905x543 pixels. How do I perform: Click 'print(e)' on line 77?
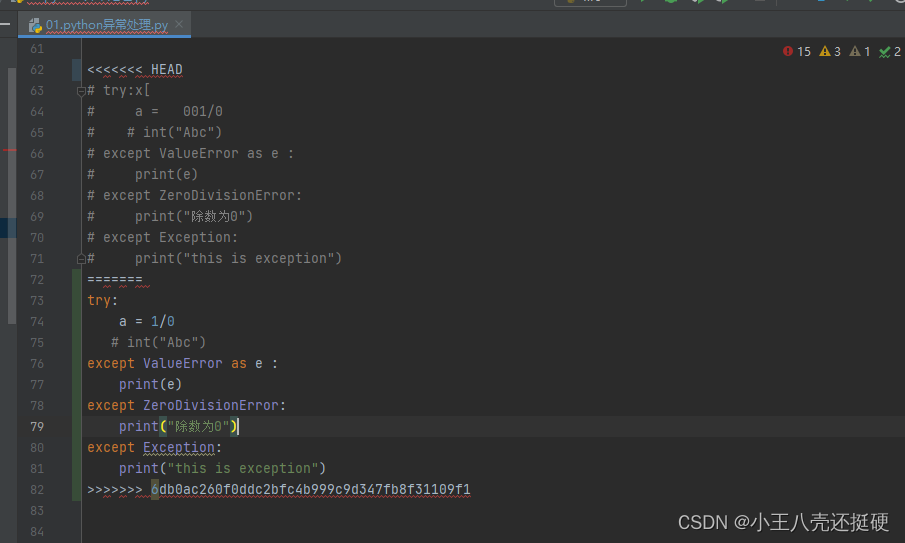[150, 384]
